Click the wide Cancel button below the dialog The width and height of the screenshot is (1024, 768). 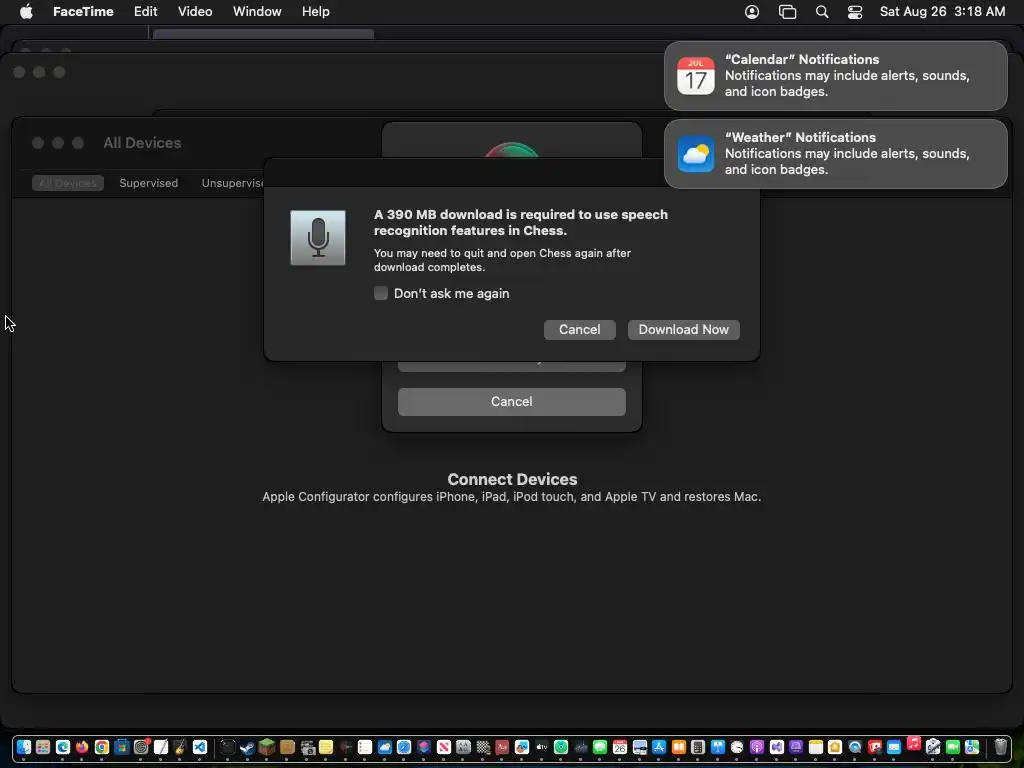pyautogui.click(x=511, y=402)
